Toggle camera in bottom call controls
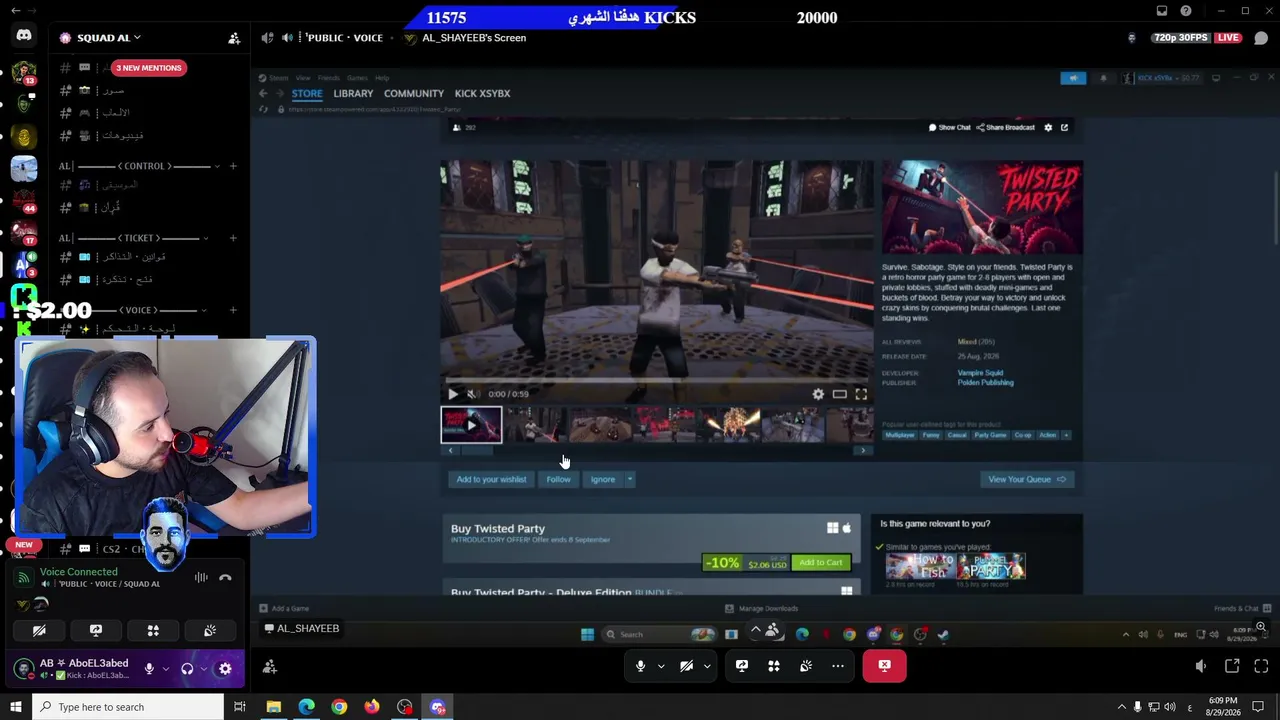The width and height of the screenshot is (1280, 720). coord(687,666)
